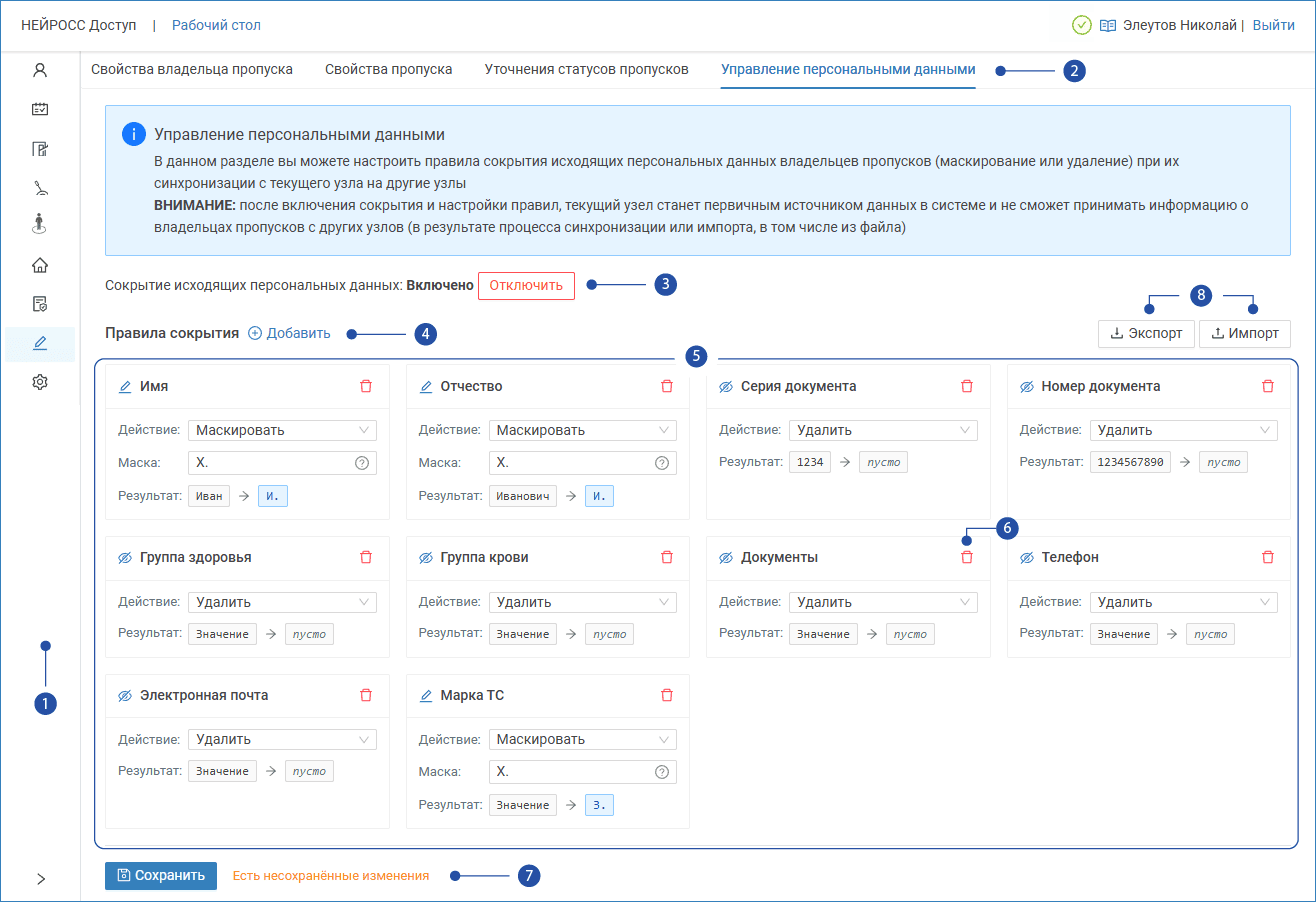Expand action dropdown for Номер документа
The width and height of the screenshot is (1316, 902).
click(1183, 430)
